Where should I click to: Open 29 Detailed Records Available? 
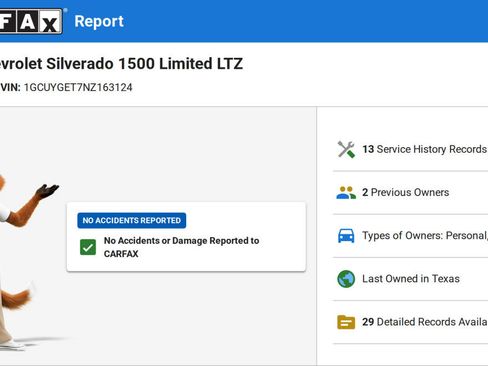pos(410,322)
